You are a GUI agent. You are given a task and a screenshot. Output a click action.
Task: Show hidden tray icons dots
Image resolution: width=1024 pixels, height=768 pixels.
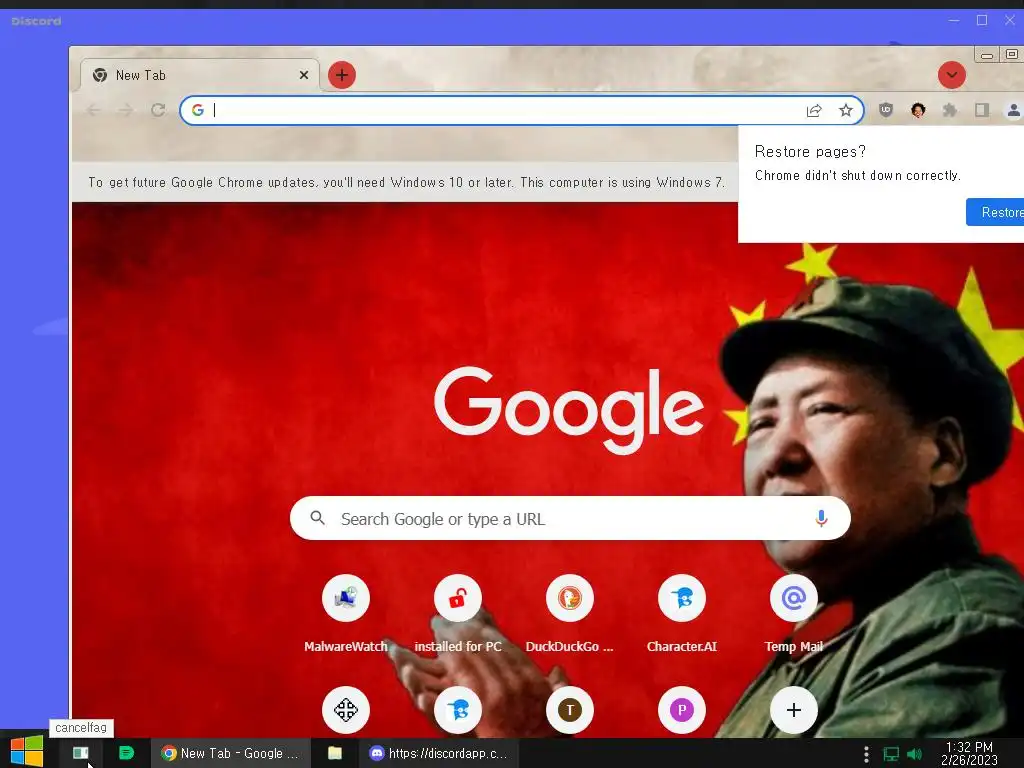[x=866, y=754]
